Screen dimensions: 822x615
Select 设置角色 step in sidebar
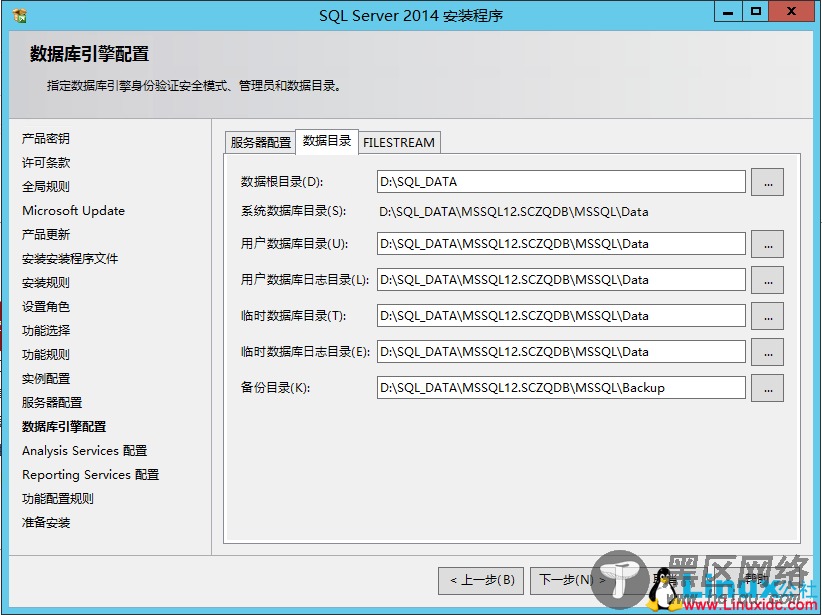[46, 307]
